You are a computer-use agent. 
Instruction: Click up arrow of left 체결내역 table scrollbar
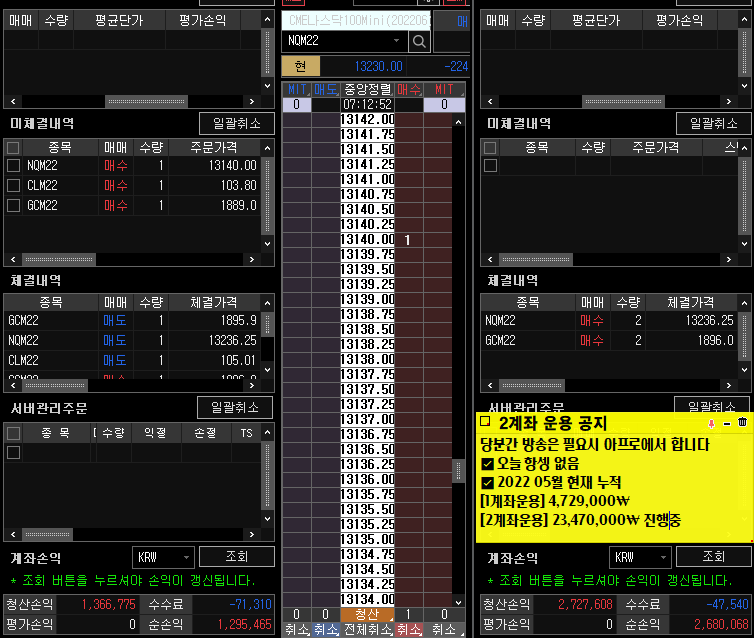pyautogui.click(x=267, y=303)
